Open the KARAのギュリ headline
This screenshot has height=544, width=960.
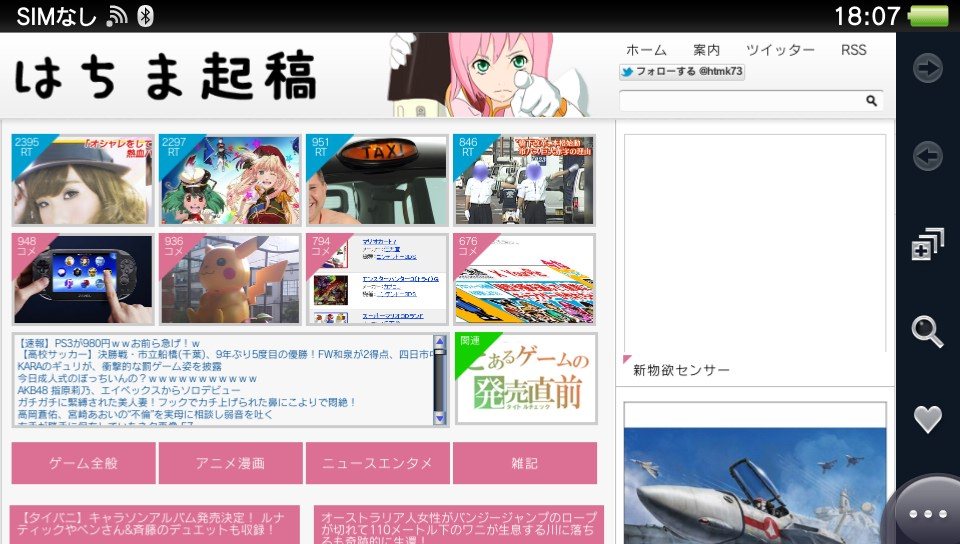point(119,367)
